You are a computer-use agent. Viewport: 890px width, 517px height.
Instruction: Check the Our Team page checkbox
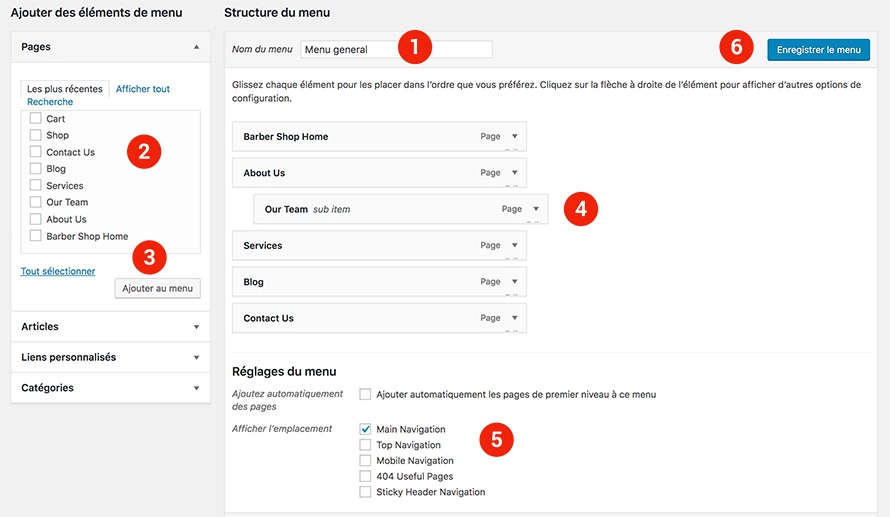pos(36,202)
